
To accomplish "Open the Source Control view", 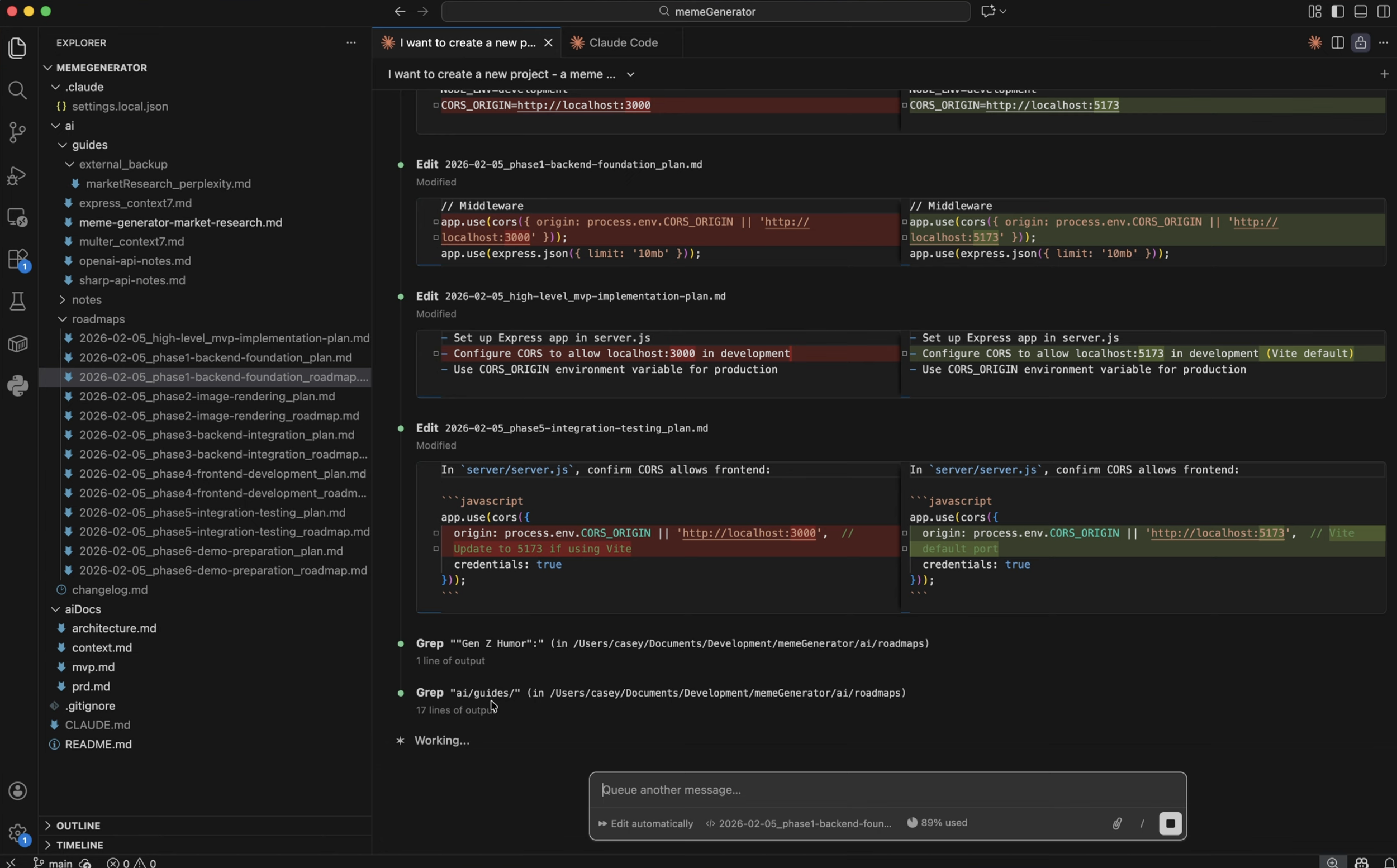I will click(x=18, y=132).
